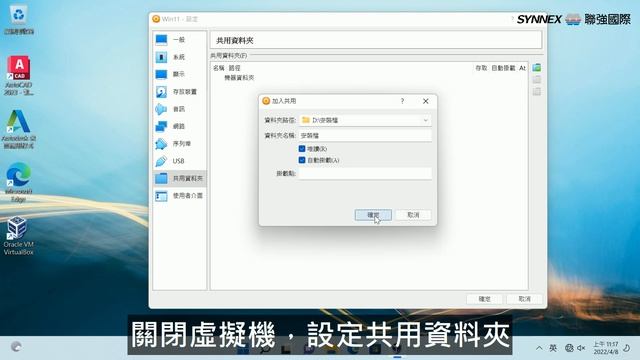Click 取消 in the 加入共用 dialog
The width and height of the screenshot is (640, 360).
coord(413,215)
